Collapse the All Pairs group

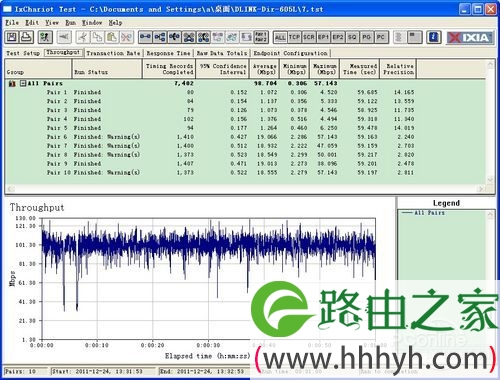tap(23, 83)
